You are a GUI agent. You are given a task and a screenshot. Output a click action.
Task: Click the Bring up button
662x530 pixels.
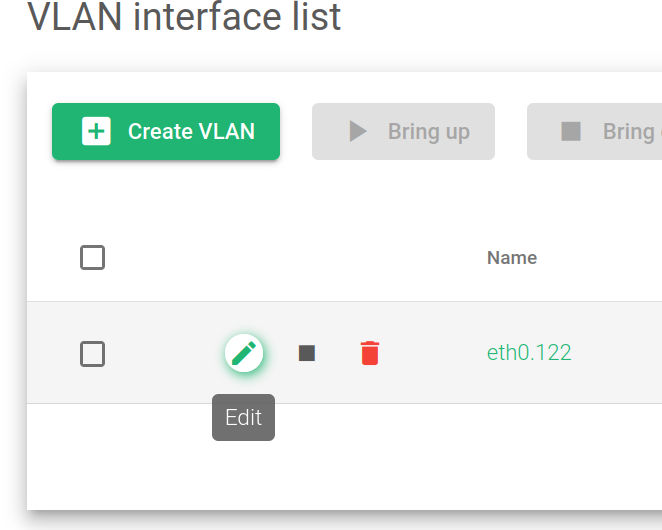[x=403, y=131]
